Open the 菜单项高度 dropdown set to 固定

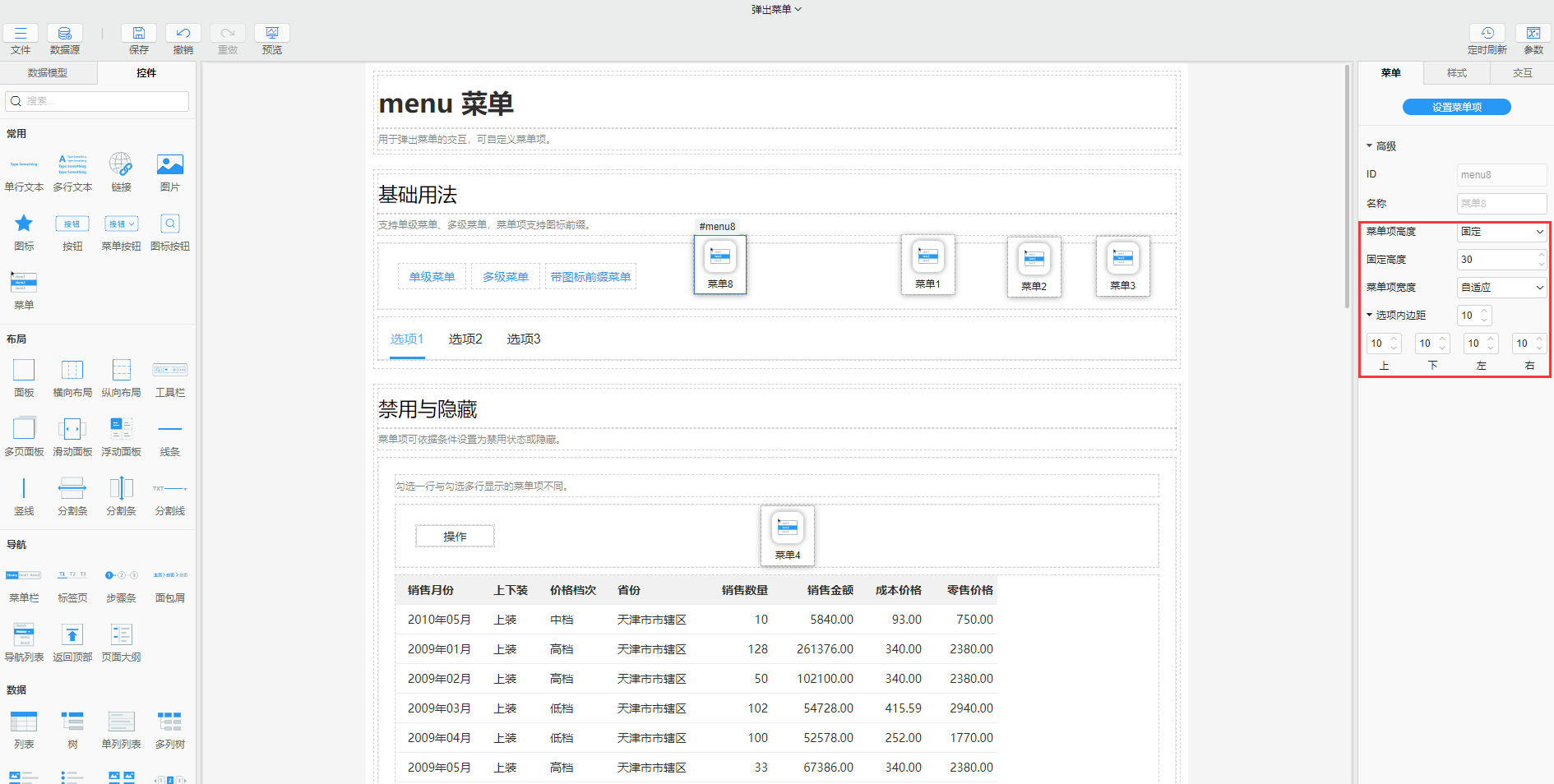click(x=1501, y=232)
